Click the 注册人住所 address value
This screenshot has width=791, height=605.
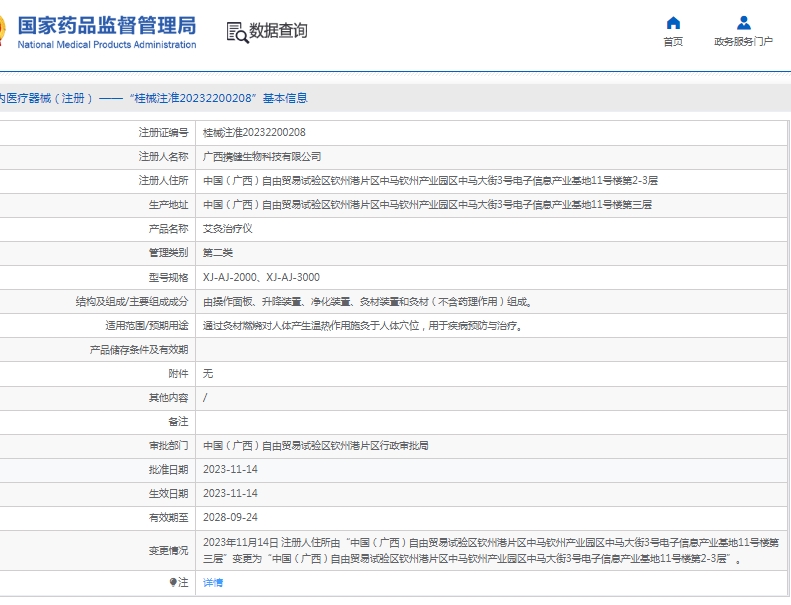(x=430, y=181)
